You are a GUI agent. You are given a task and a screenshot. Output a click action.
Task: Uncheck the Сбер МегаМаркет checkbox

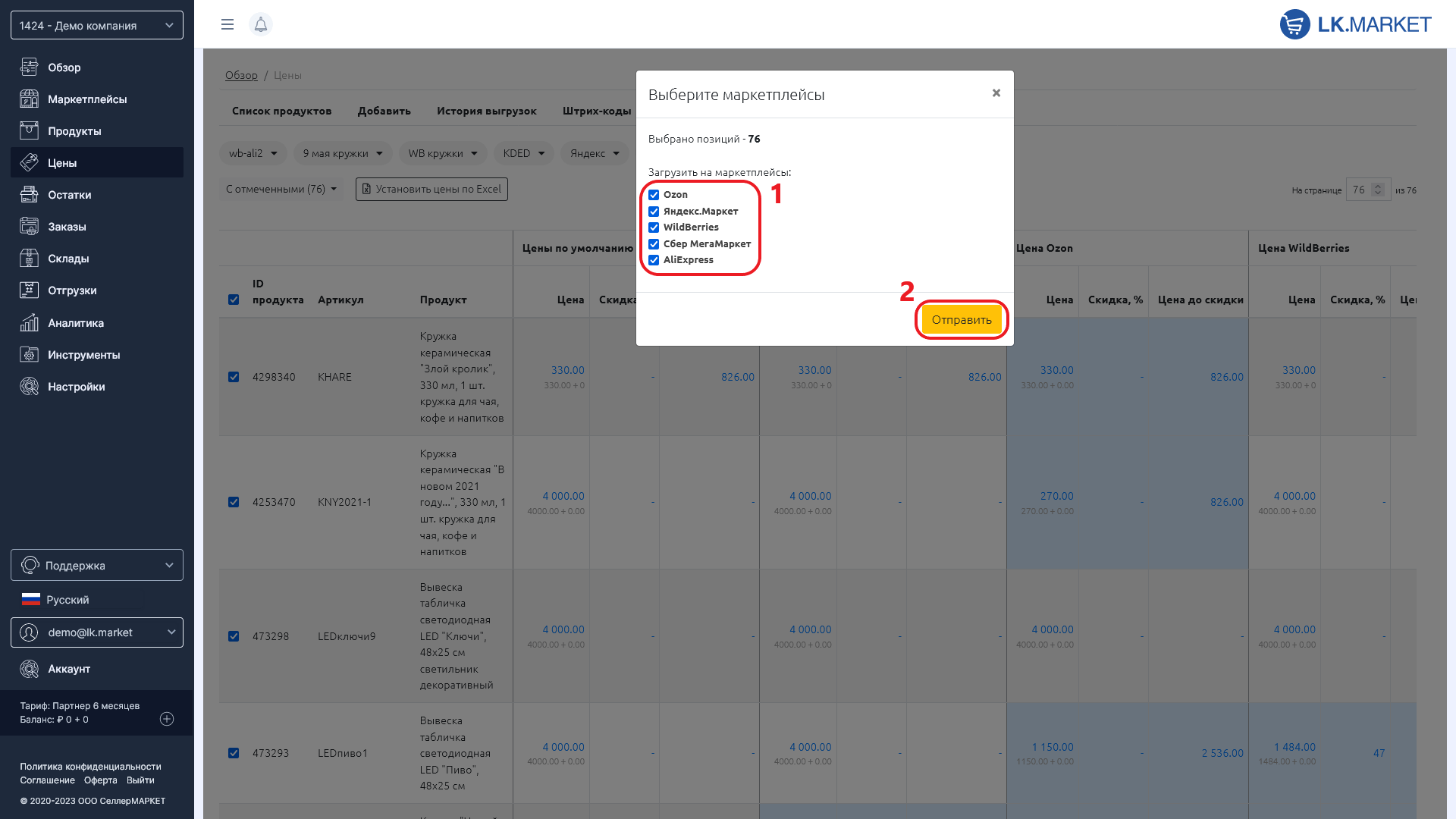654,244
